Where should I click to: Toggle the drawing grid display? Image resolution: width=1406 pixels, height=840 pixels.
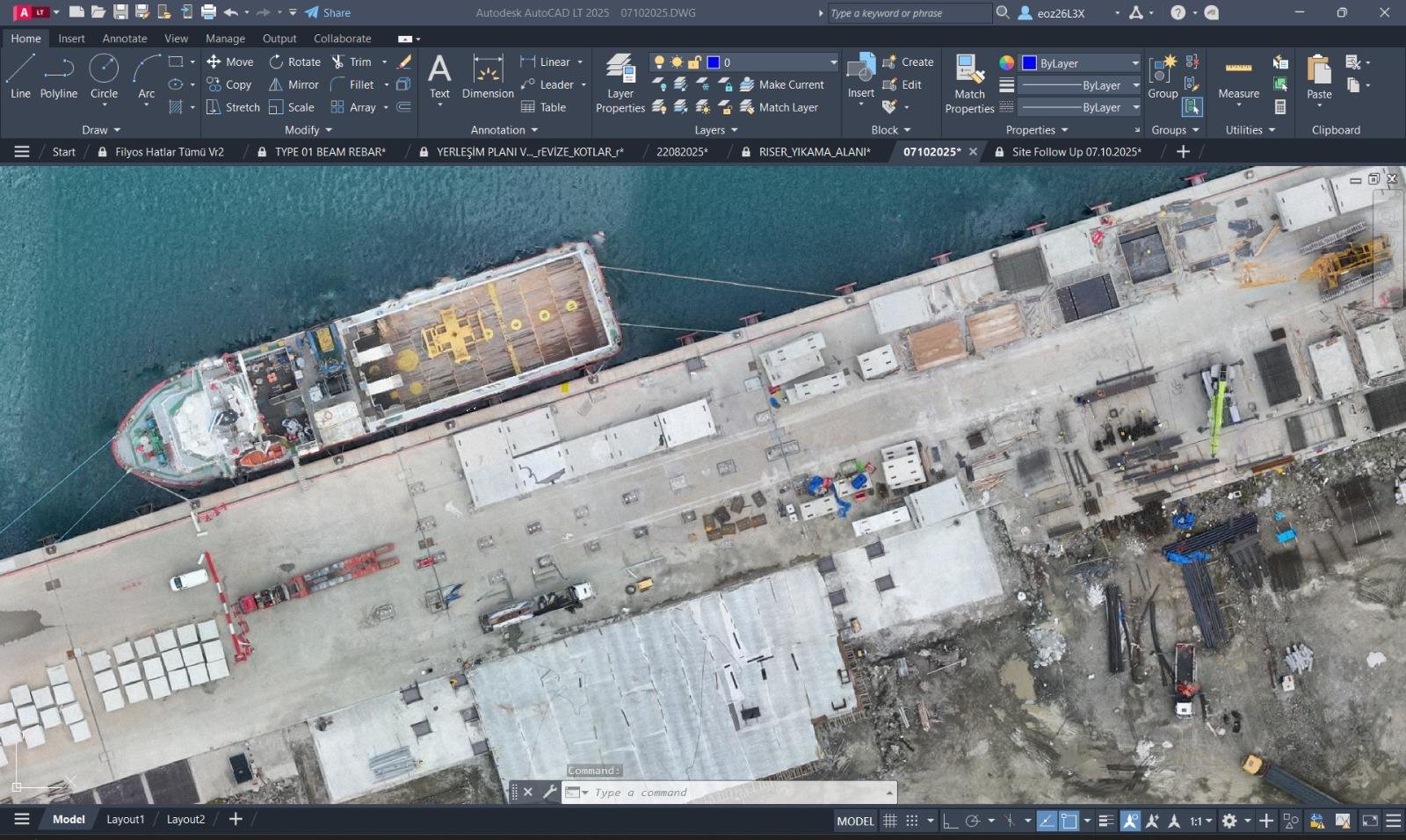(x=890, y=821)
